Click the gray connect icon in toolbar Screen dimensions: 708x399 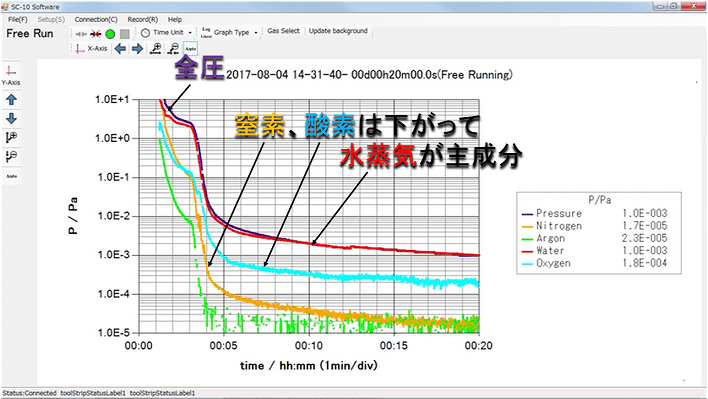(x=81, y=34)
